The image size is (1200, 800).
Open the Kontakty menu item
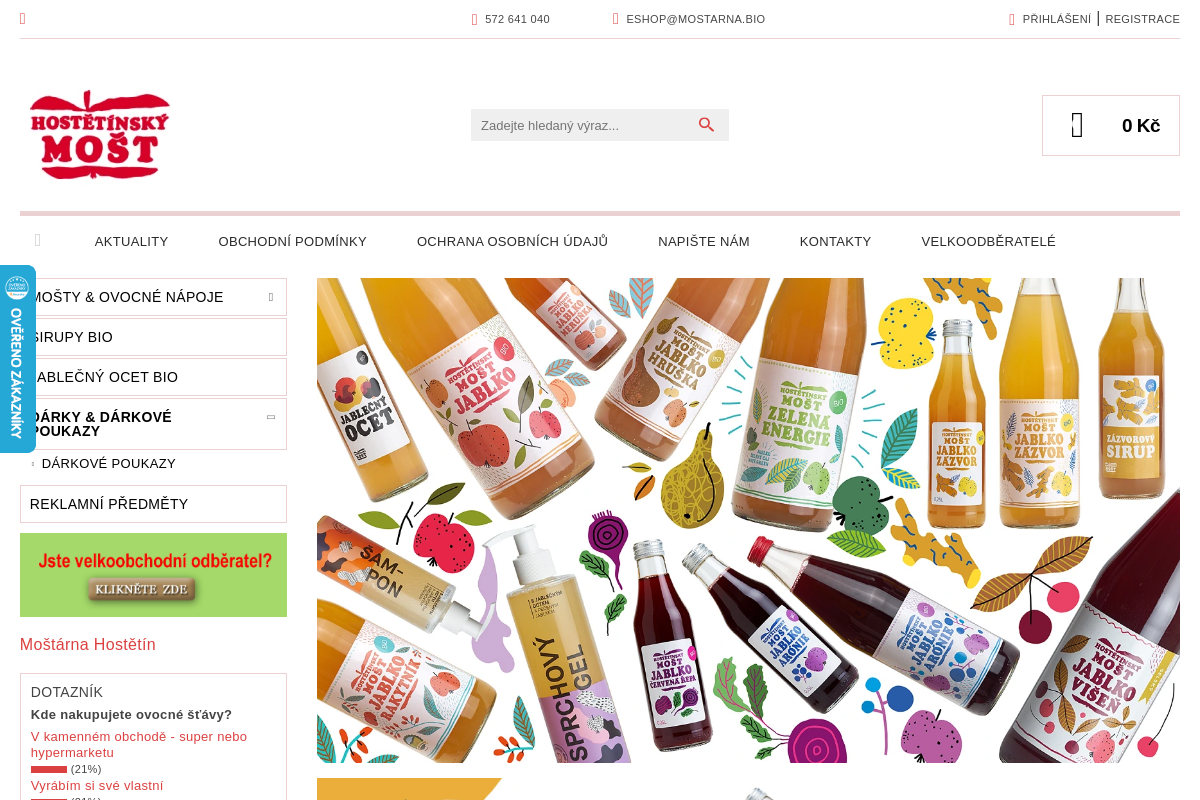835,241
